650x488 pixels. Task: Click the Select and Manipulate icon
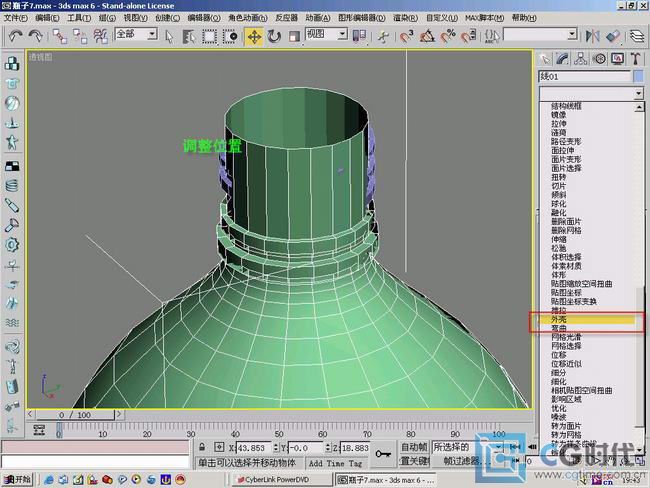384,36
